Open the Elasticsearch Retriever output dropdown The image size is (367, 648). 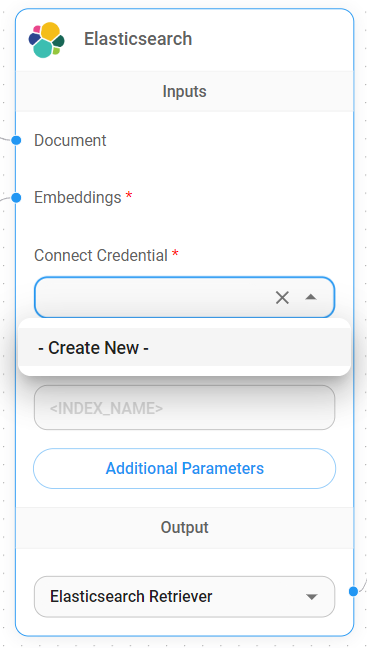[x=184, y=597]
